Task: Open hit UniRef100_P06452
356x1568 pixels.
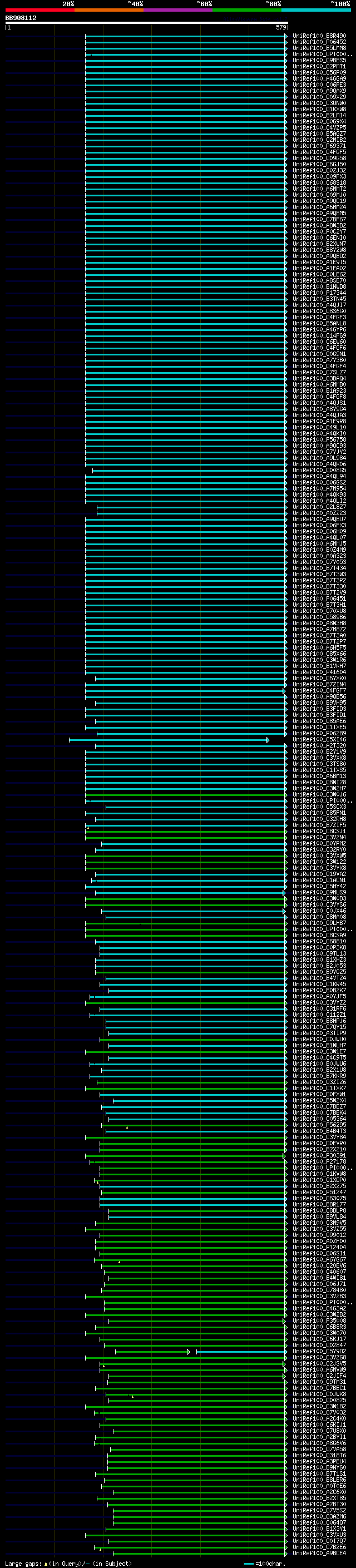Action: click(319, 42)
